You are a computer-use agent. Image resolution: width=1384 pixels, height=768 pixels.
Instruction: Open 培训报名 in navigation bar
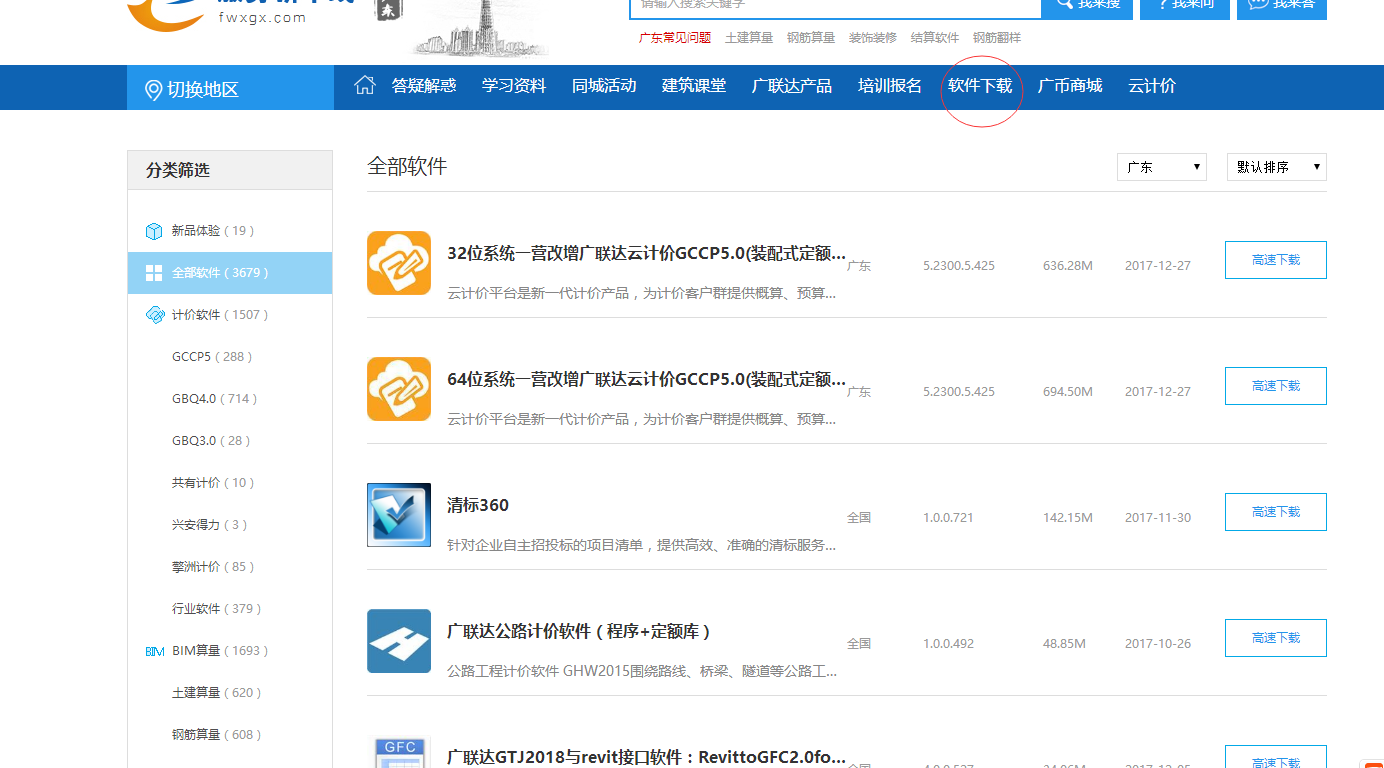pyautogui.click(x=890, y=86)
